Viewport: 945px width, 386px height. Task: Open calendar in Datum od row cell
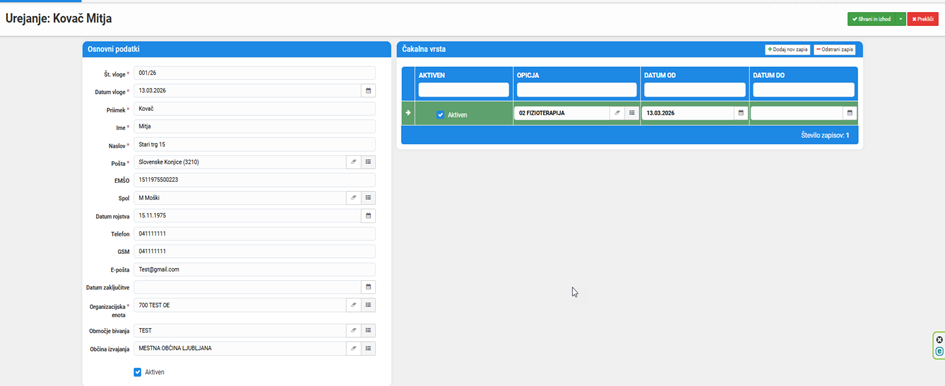741,113
